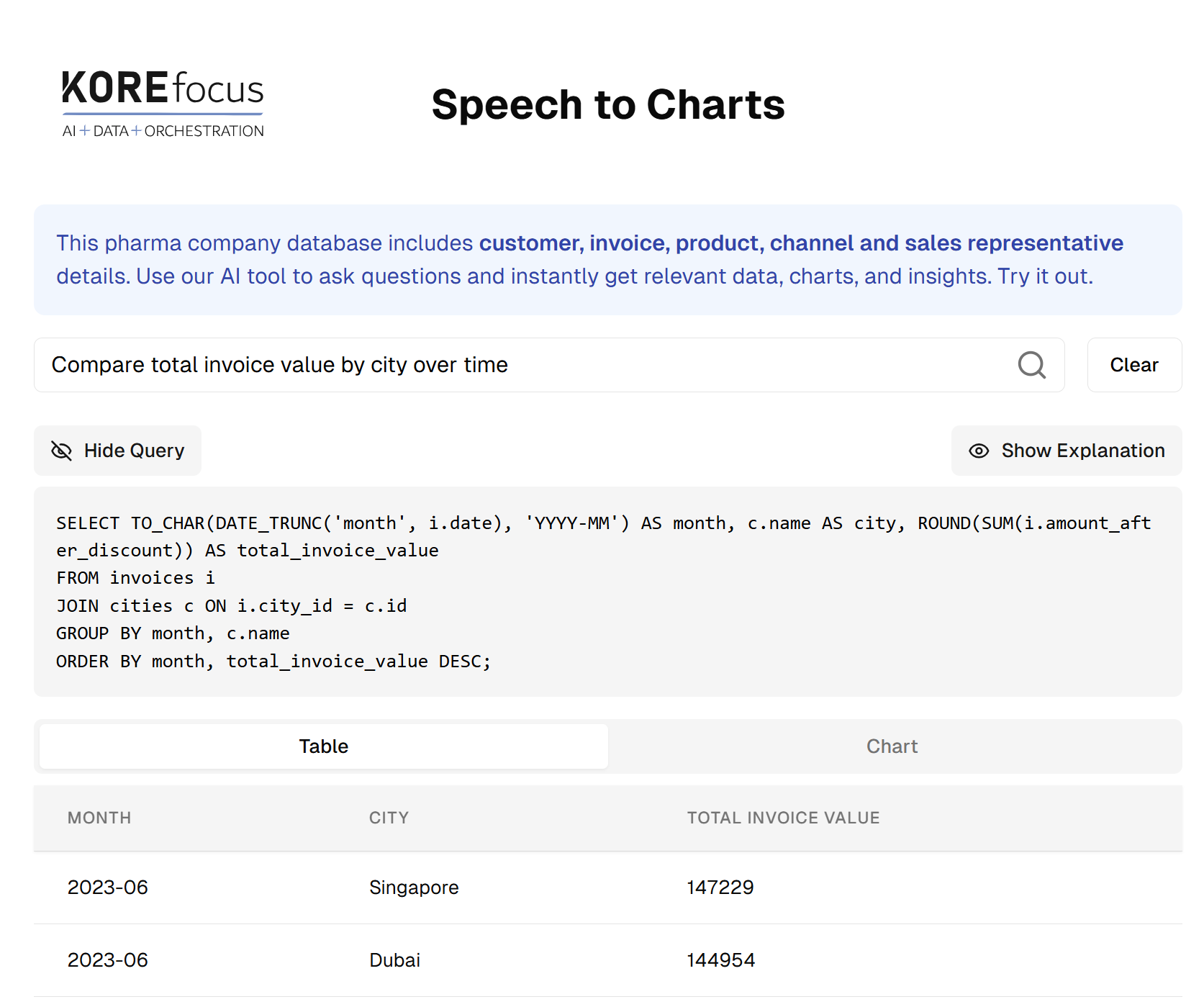Click the MONTH column header
Viewport: 1204px width, 1007px height.
(x=99, y=818)
